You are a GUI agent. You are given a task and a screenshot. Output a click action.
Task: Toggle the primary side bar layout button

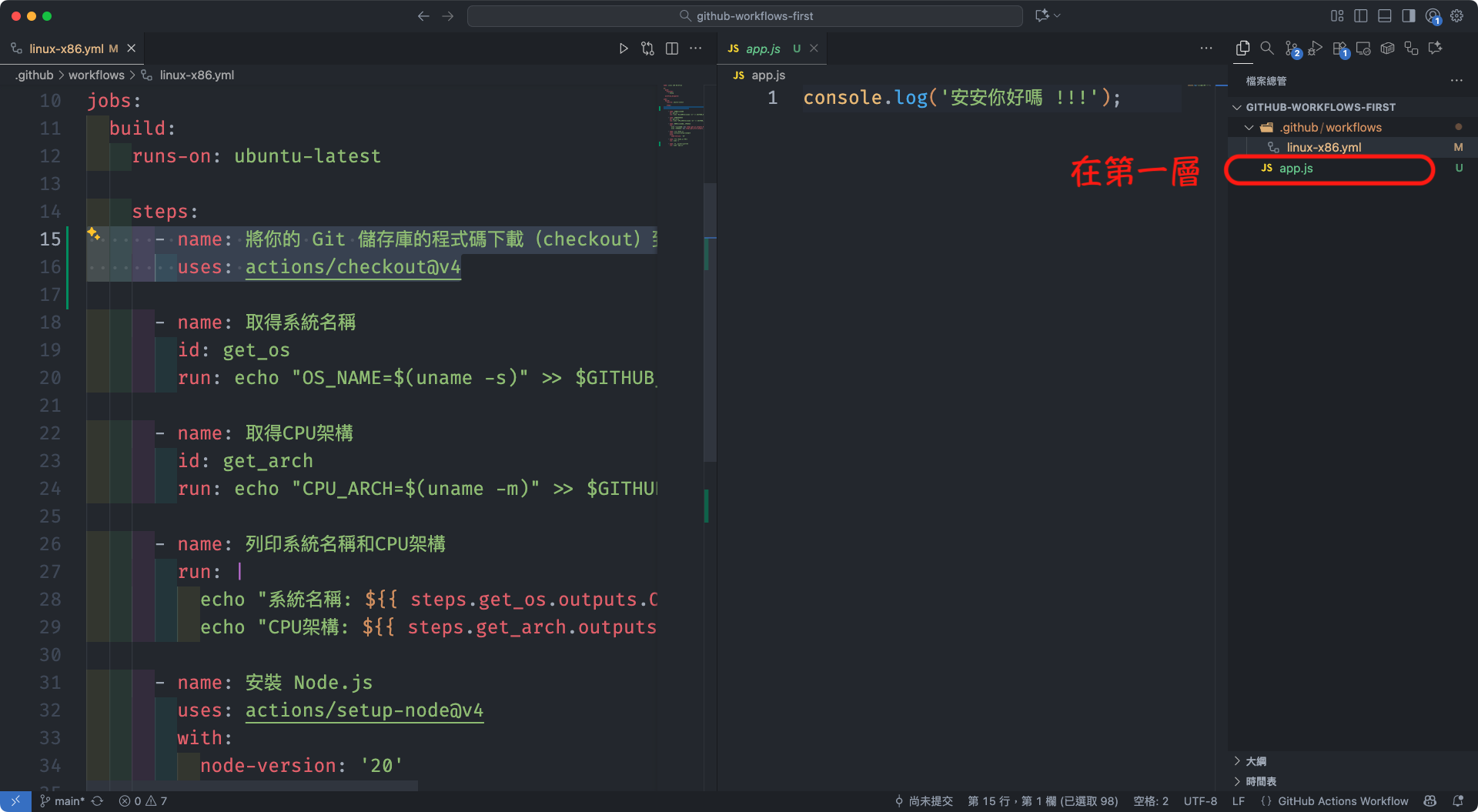pyautogui.click(x=1361, y=16)
